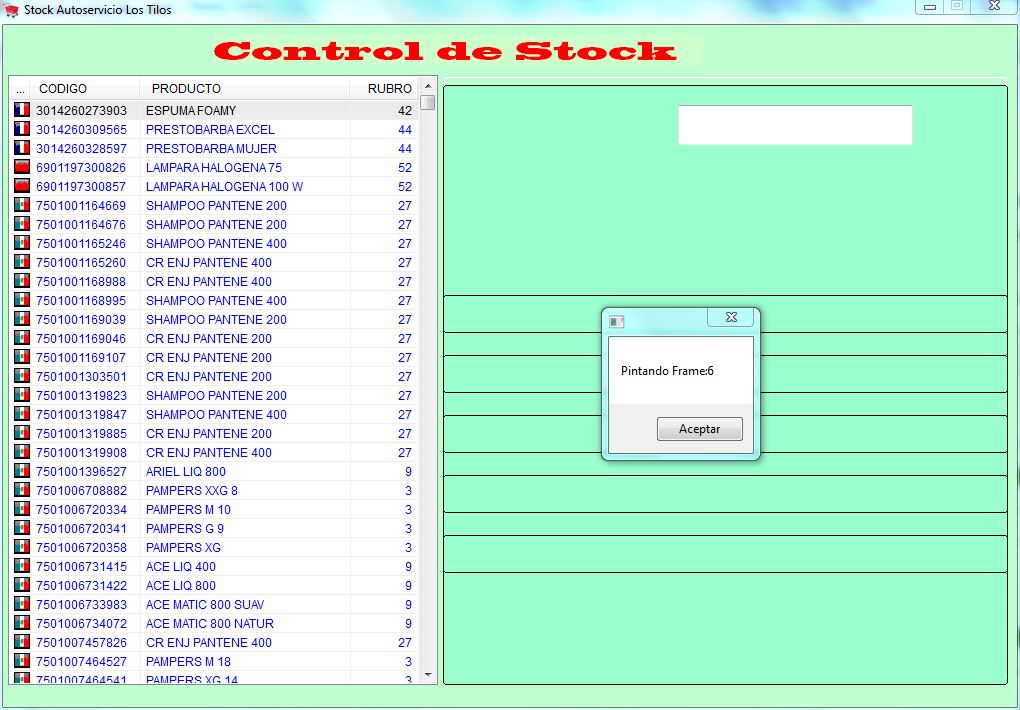Click the flag icon beside ACE MATIC 800 SUAV

(21, 604)
